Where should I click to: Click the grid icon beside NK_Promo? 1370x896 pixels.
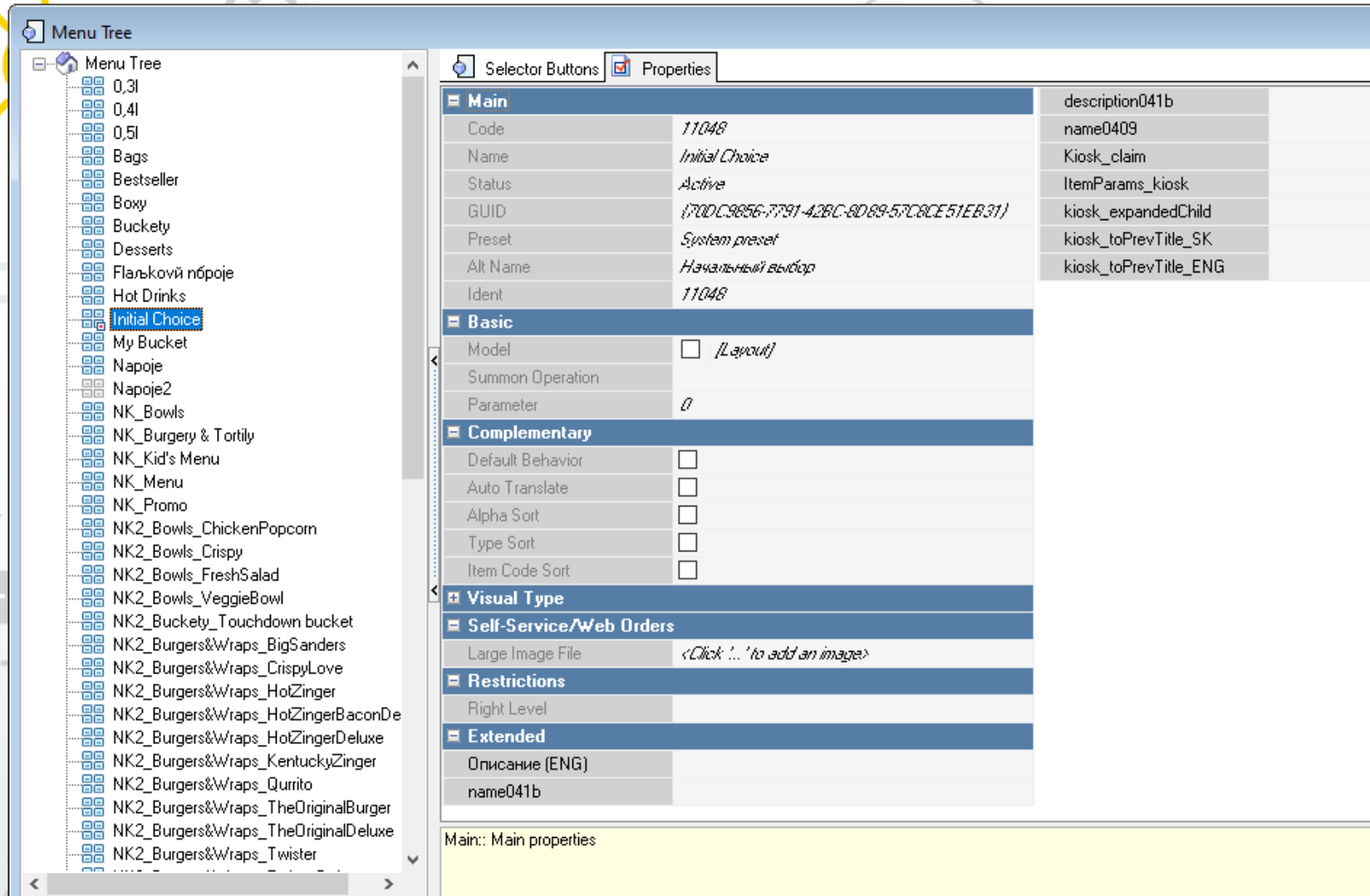click(93, 505)
